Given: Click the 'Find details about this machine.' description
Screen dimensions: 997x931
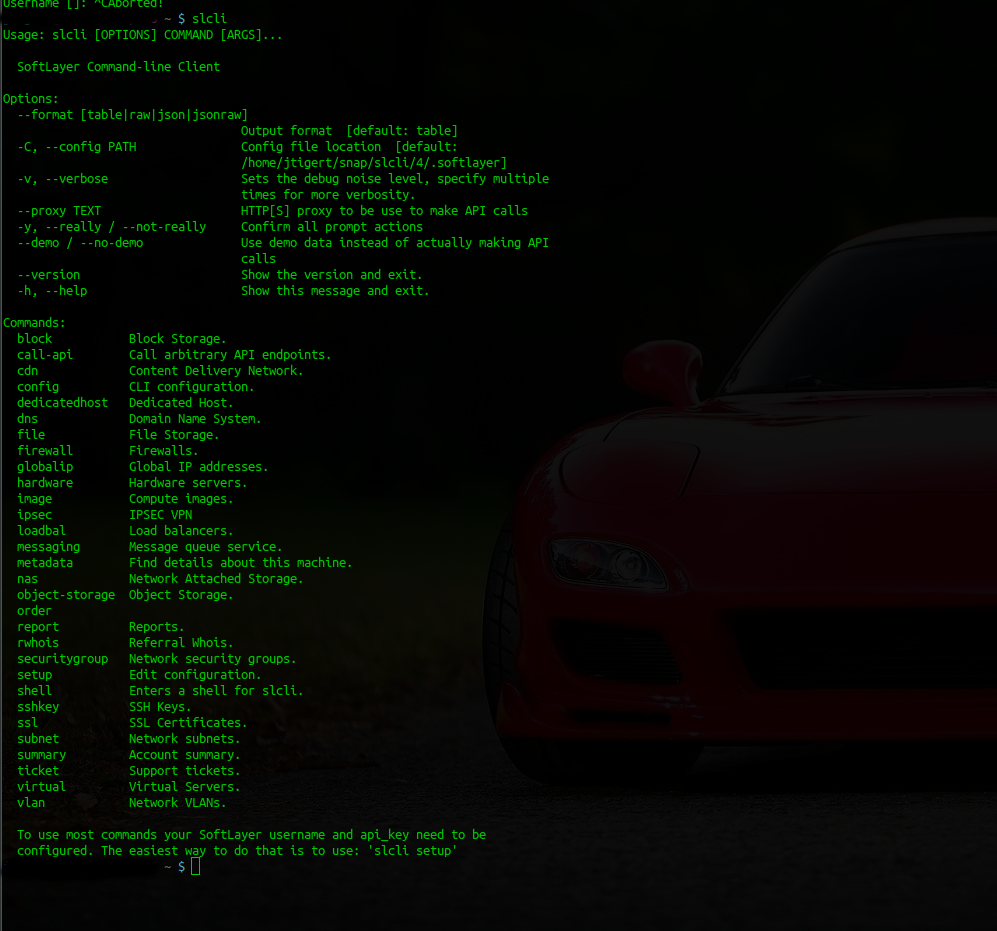Looking at the screenshot, I should pyautogui.click(x=240, y=563).
